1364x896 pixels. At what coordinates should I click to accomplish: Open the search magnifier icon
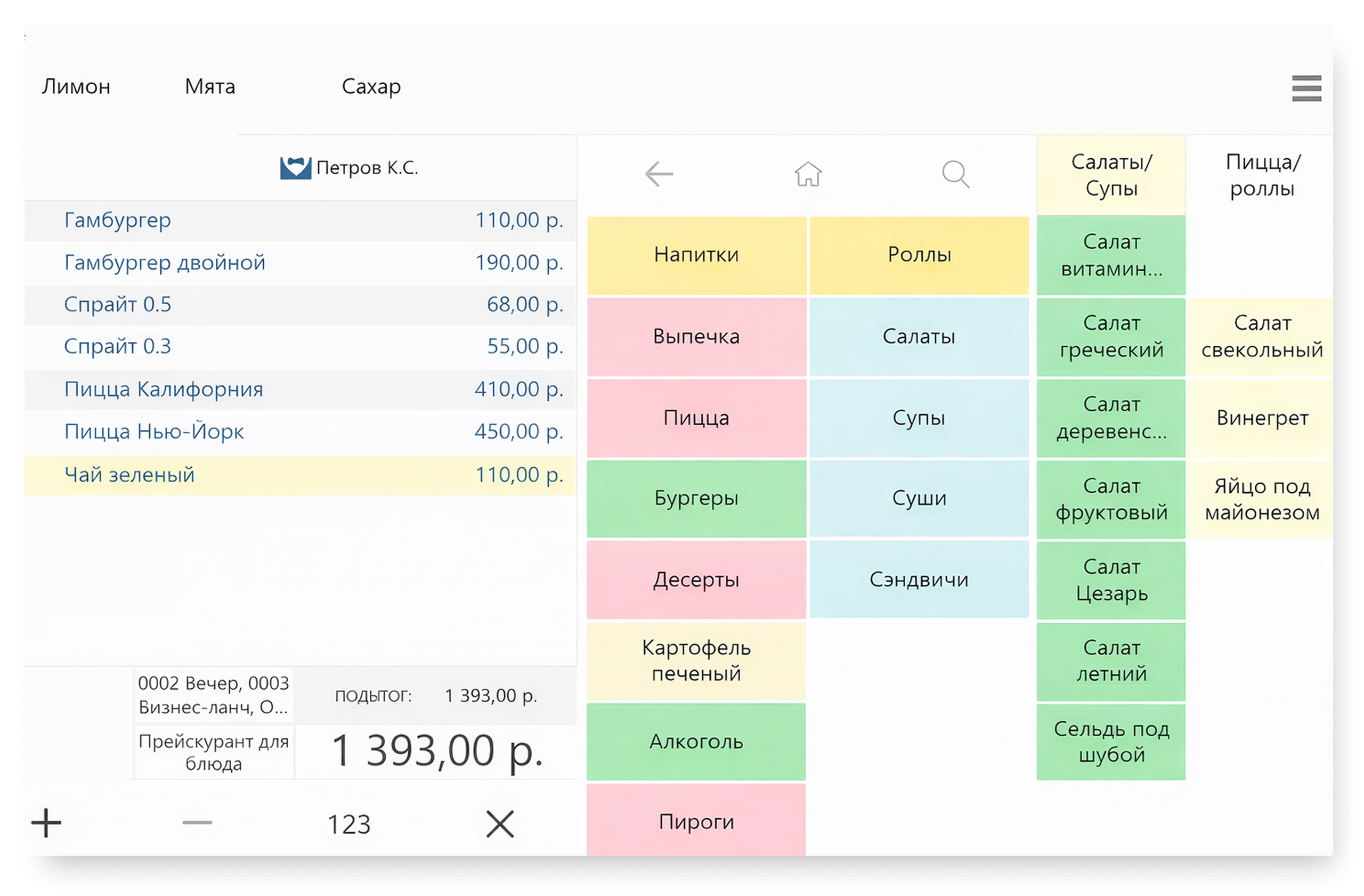(955, 174)
